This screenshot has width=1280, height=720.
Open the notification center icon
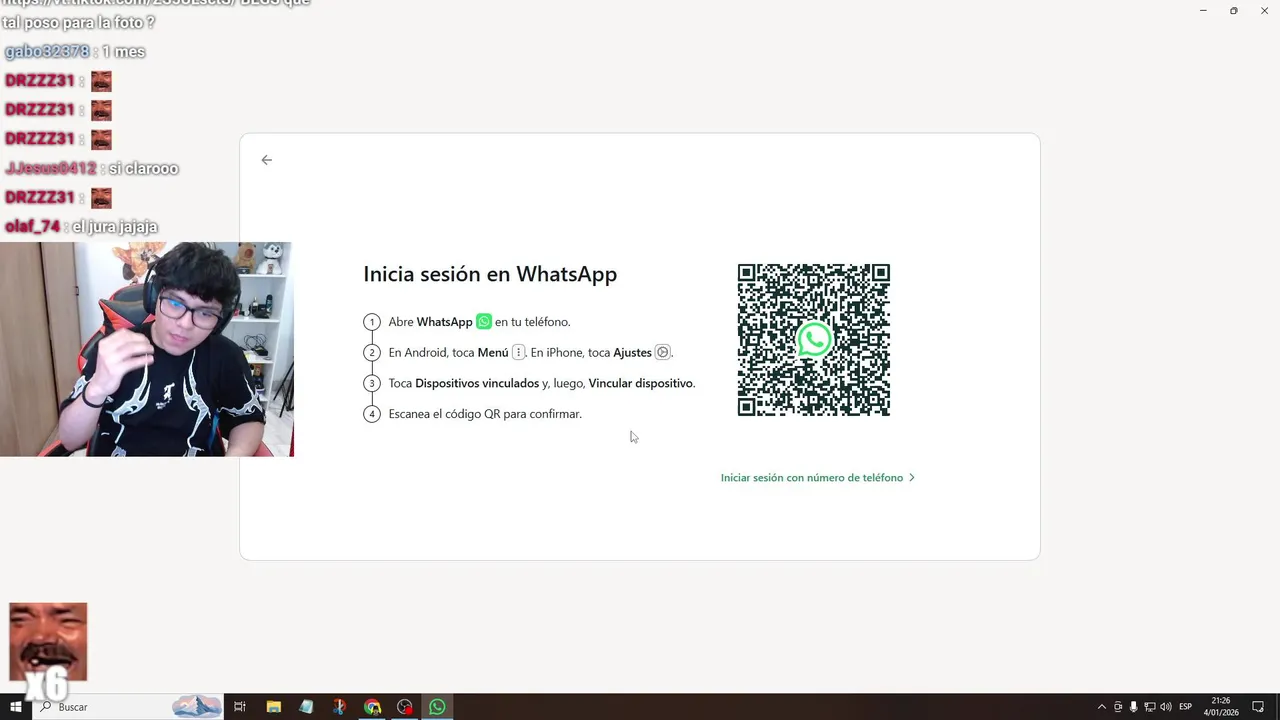tap(1258, 707)
